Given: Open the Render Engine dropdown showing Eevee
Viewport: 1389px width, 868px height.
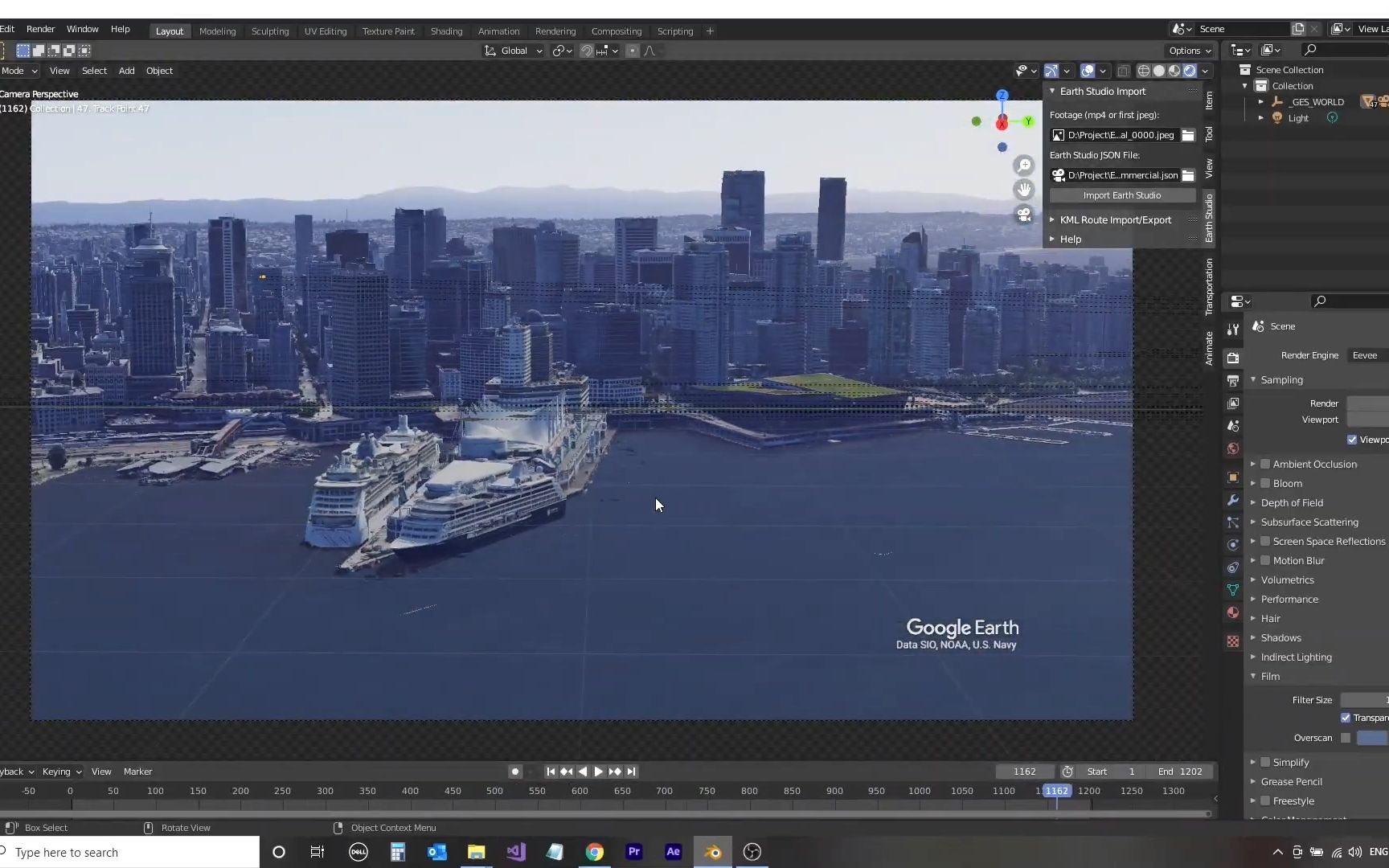Looking at the screenshot, I should click(1366, 354).
